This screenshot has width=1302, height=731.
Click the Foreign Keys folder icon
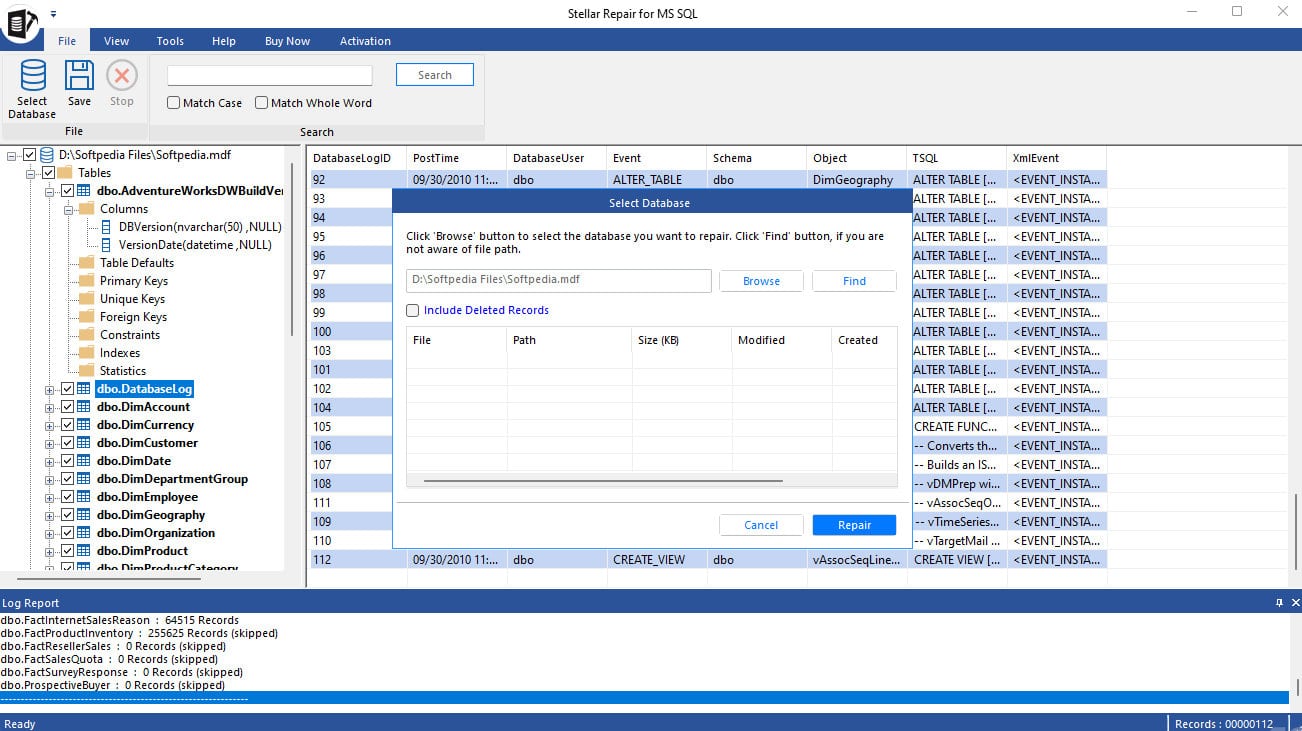pyautogui.click(x=86, y=317)
